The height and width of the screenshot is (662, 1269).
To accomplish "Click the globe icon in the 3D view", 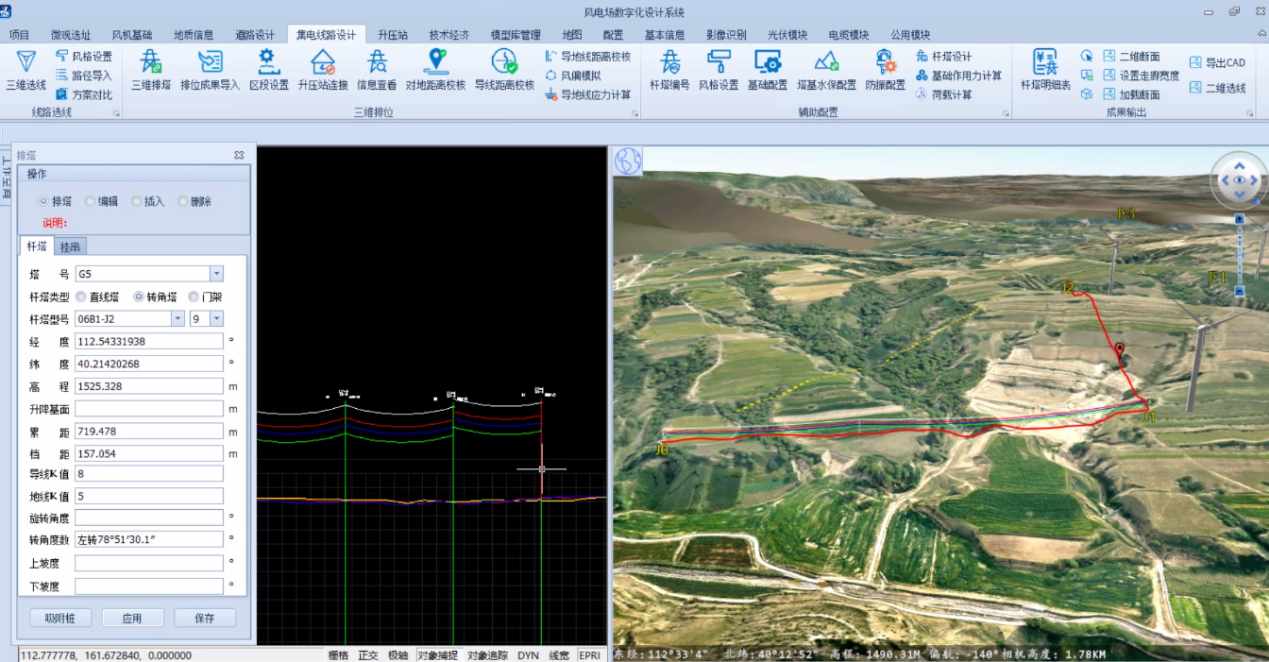I will (628, 160).
